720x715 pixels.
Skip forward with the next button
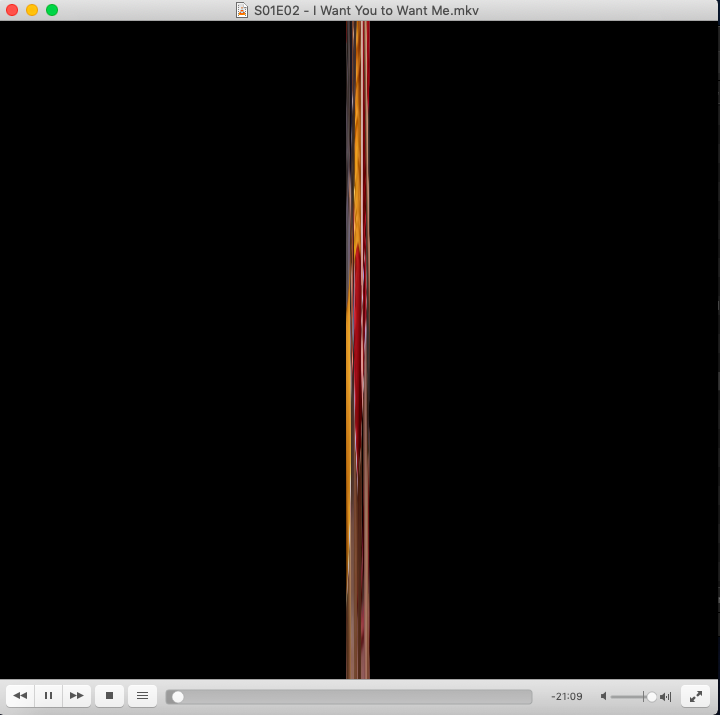pyautogui.click(x=77, y=696)
